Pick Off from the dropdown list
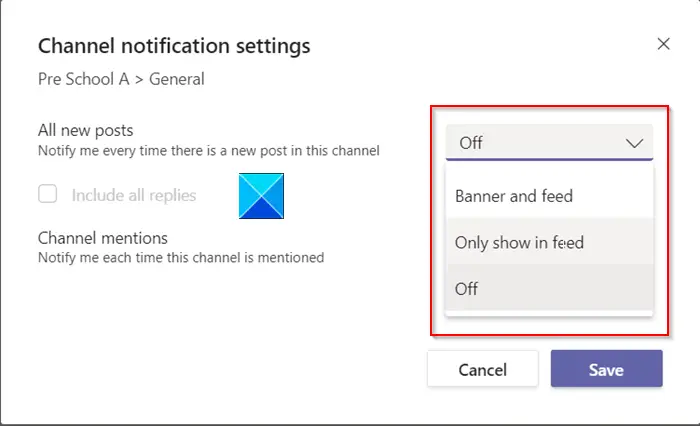The width and height of the screenshot is (700, 426). pyautogui.click(x=467, y=289)
